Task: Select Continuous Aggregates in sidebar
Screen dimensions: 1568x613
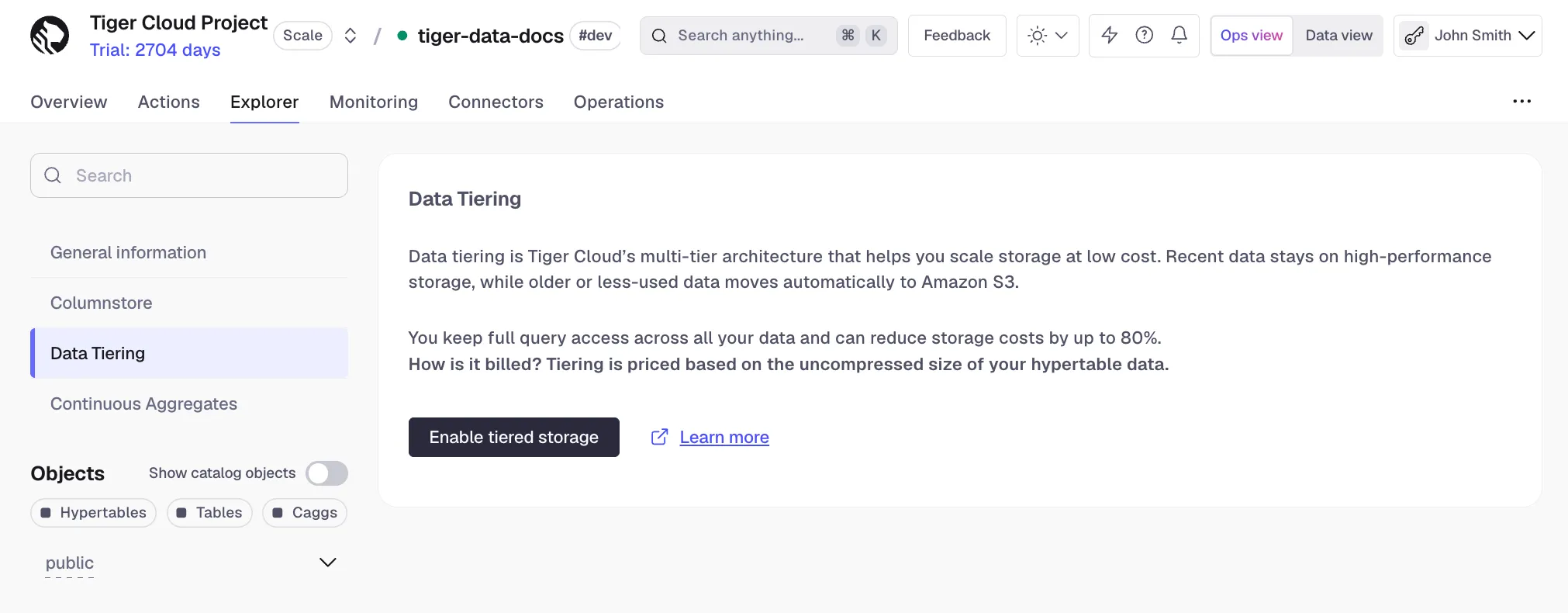Action: 189,403
